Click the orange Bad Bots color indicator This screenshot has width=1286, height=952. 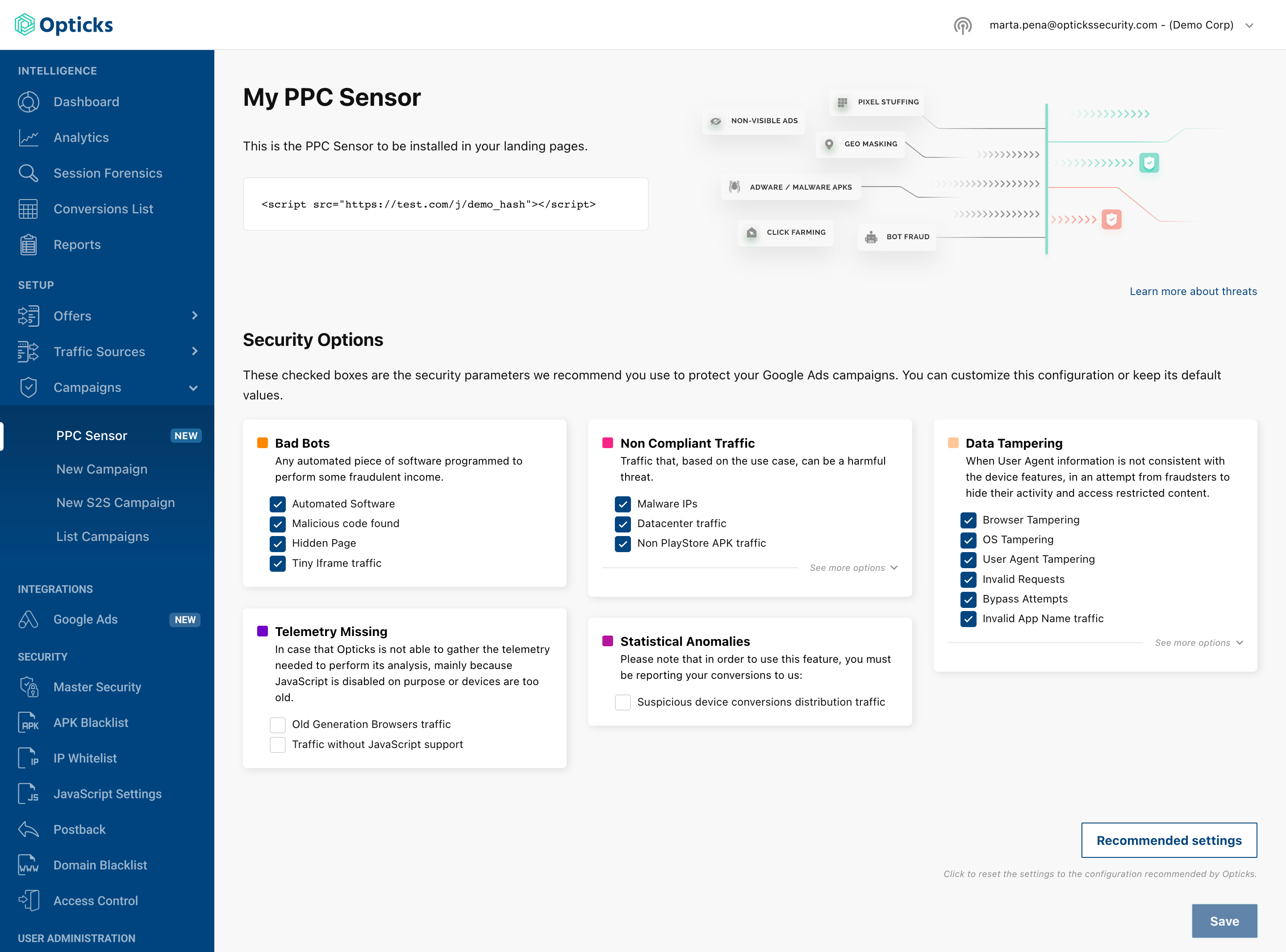coord(262,442)
